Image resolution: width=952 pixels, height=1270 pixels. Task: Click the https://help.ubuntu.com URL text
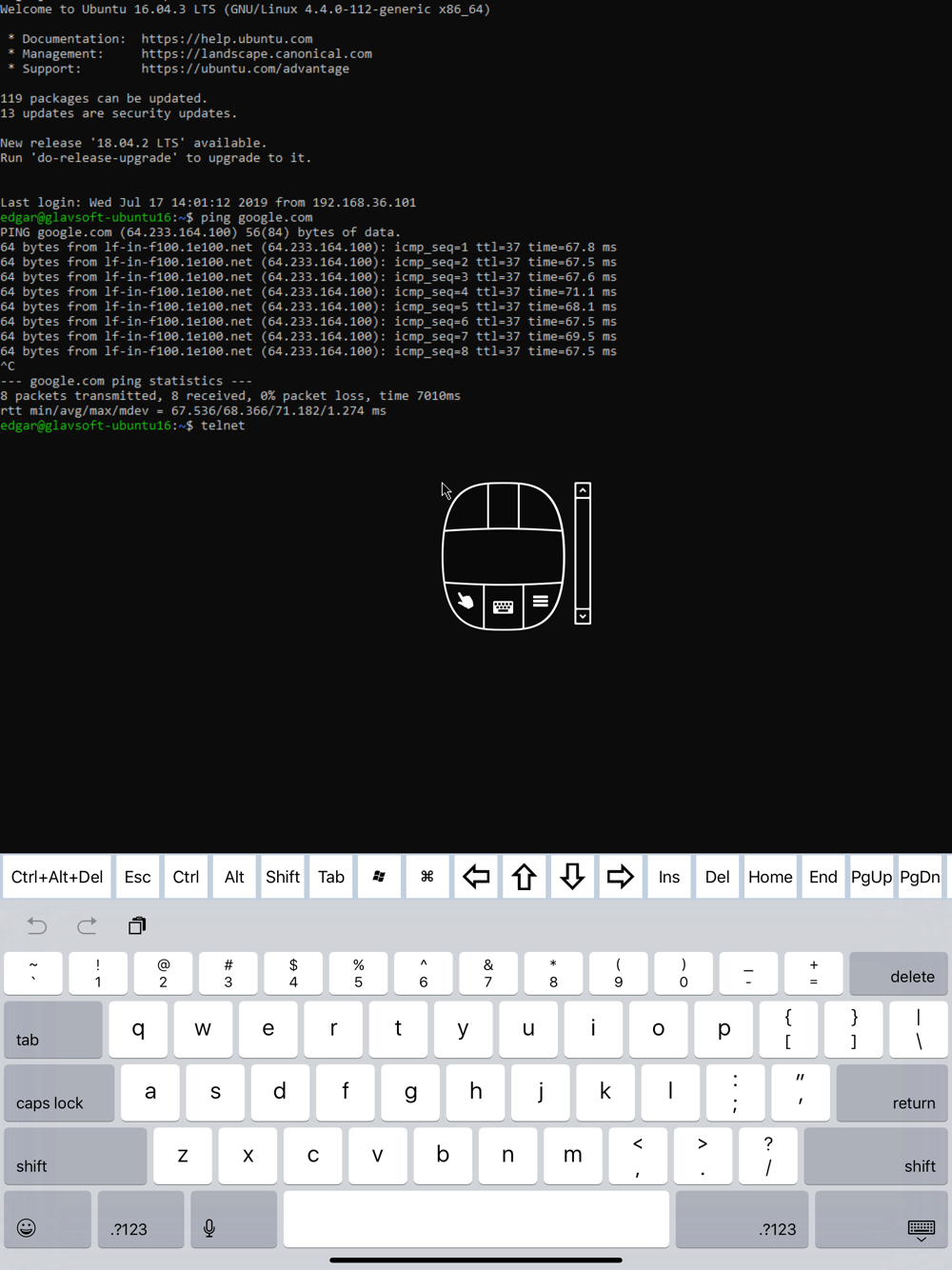[227, 39]
